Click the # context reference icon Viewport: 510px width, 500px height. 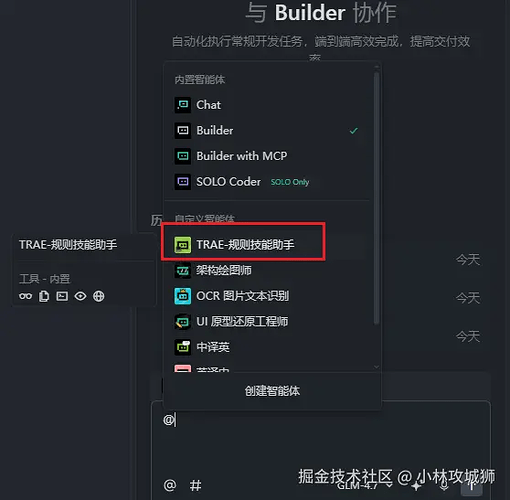(x=195, y=485)
